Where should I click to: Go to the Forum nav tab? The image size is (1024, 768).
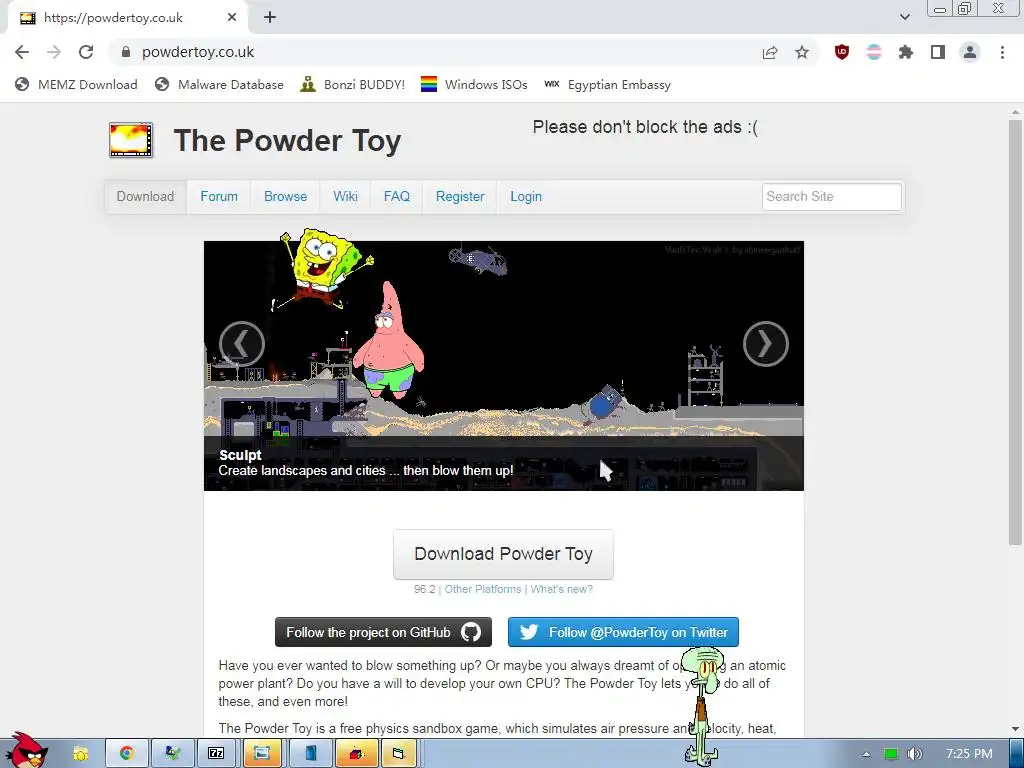pos(219,197)
